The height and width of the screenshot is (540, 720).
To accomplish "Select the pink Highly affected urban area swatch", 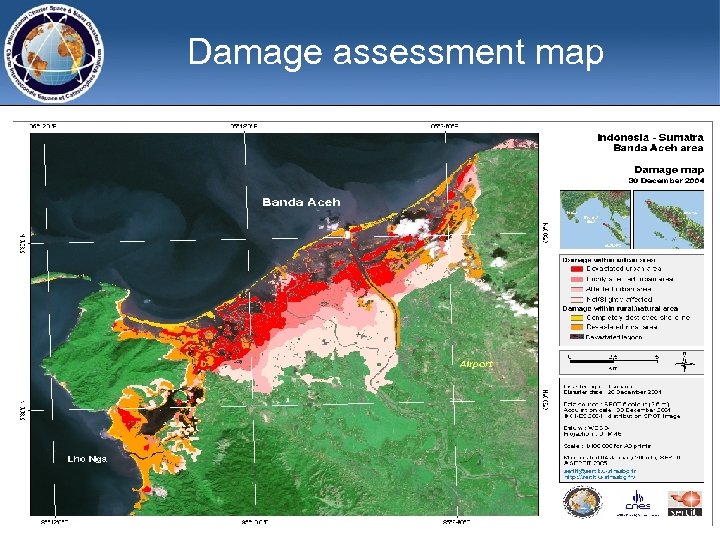I will (576, 279).
